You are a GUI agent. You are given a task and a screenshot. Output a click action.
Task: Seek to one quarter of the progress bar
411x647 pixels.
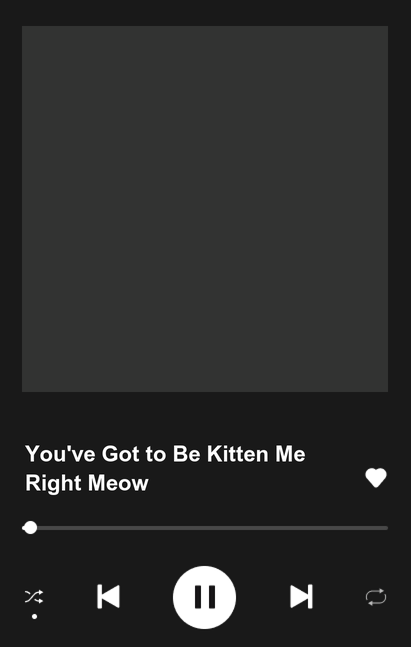113,528
